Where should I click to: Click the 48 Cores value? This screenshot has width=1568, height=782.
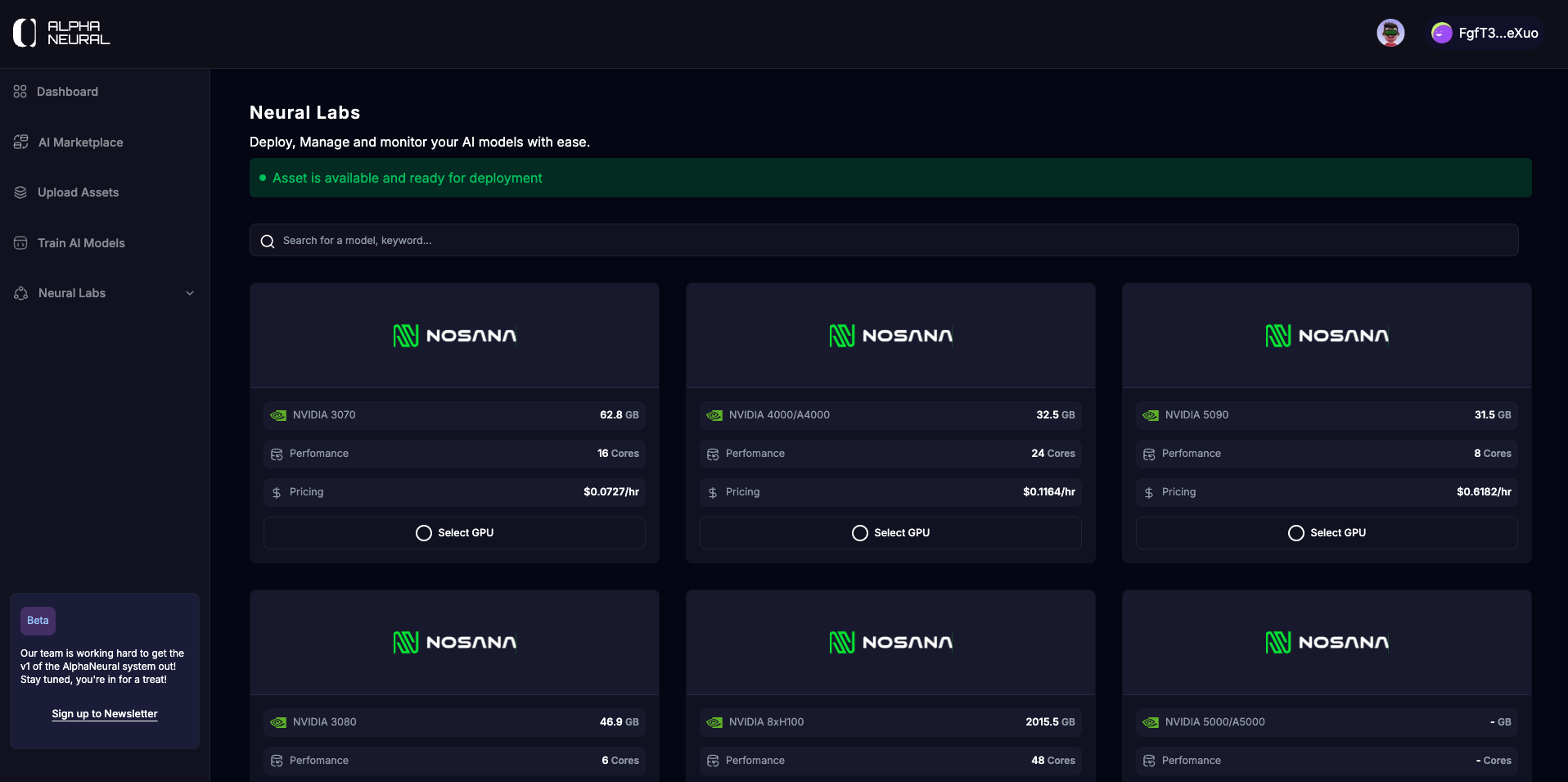pos(1053,761)
